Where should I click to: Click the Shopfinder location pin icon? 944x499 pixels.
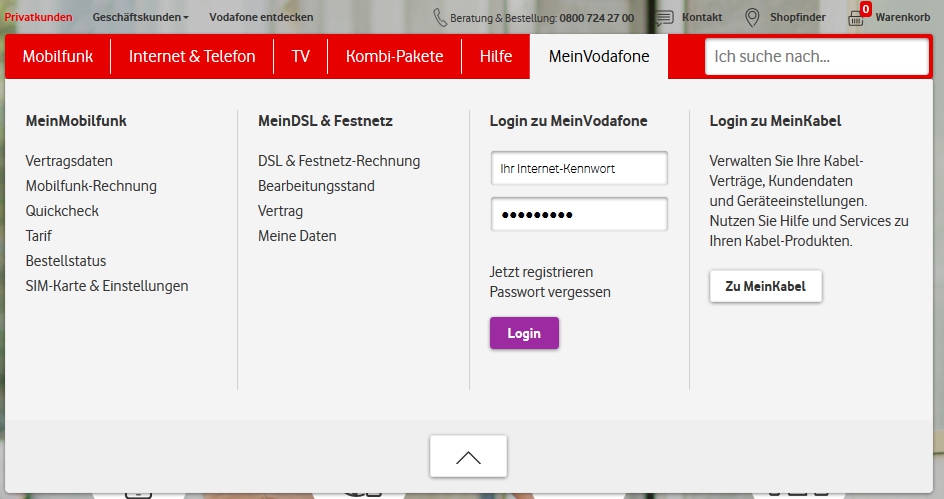point(752,17)
